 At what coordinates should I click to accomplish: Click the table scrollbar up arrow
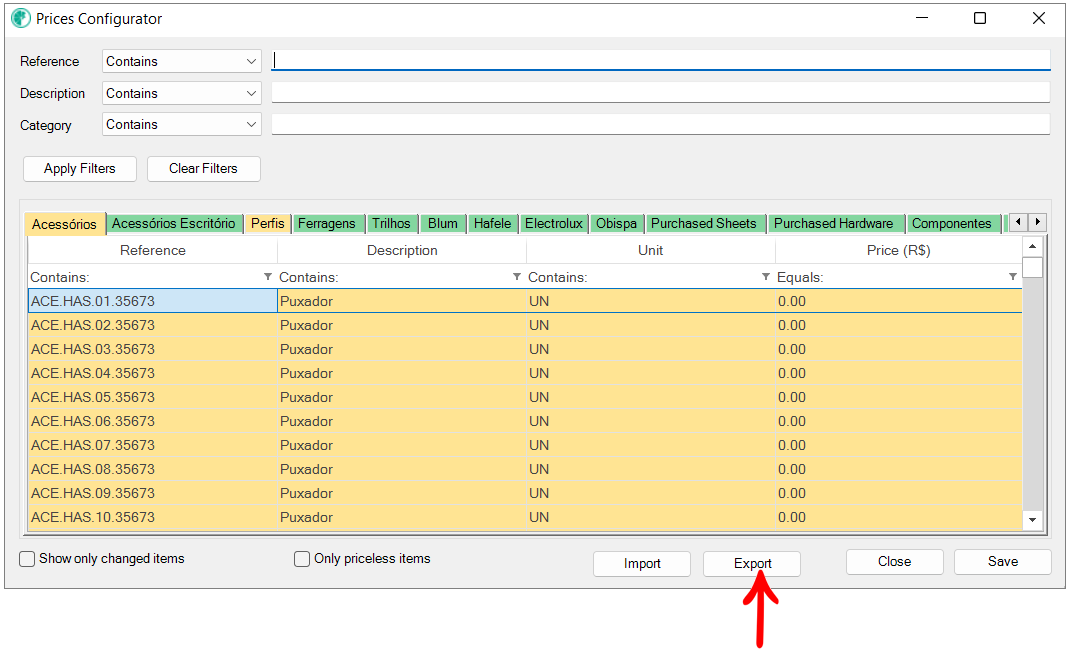[x=1032, y=246]
